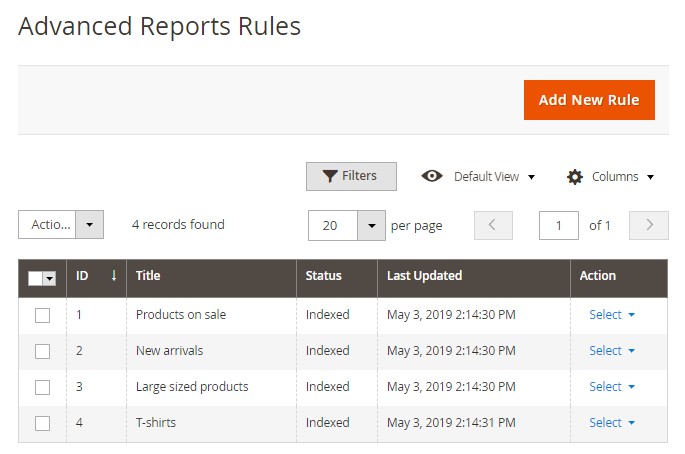Check the box for Products on sale
The width and height of the screenshot is (685, 454).
pyautogui.click(x=42, y=315)
